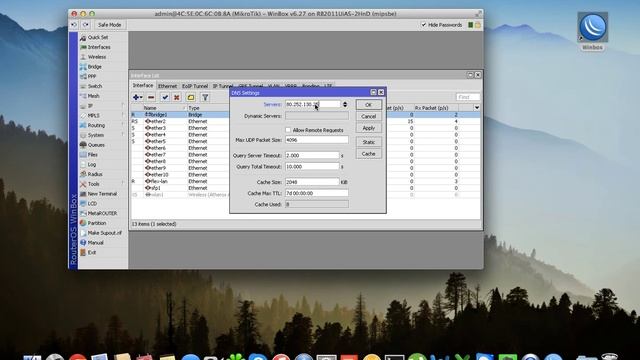Switch to the Interface tab
The image size is (640, 360).
(x=143, y=86)
